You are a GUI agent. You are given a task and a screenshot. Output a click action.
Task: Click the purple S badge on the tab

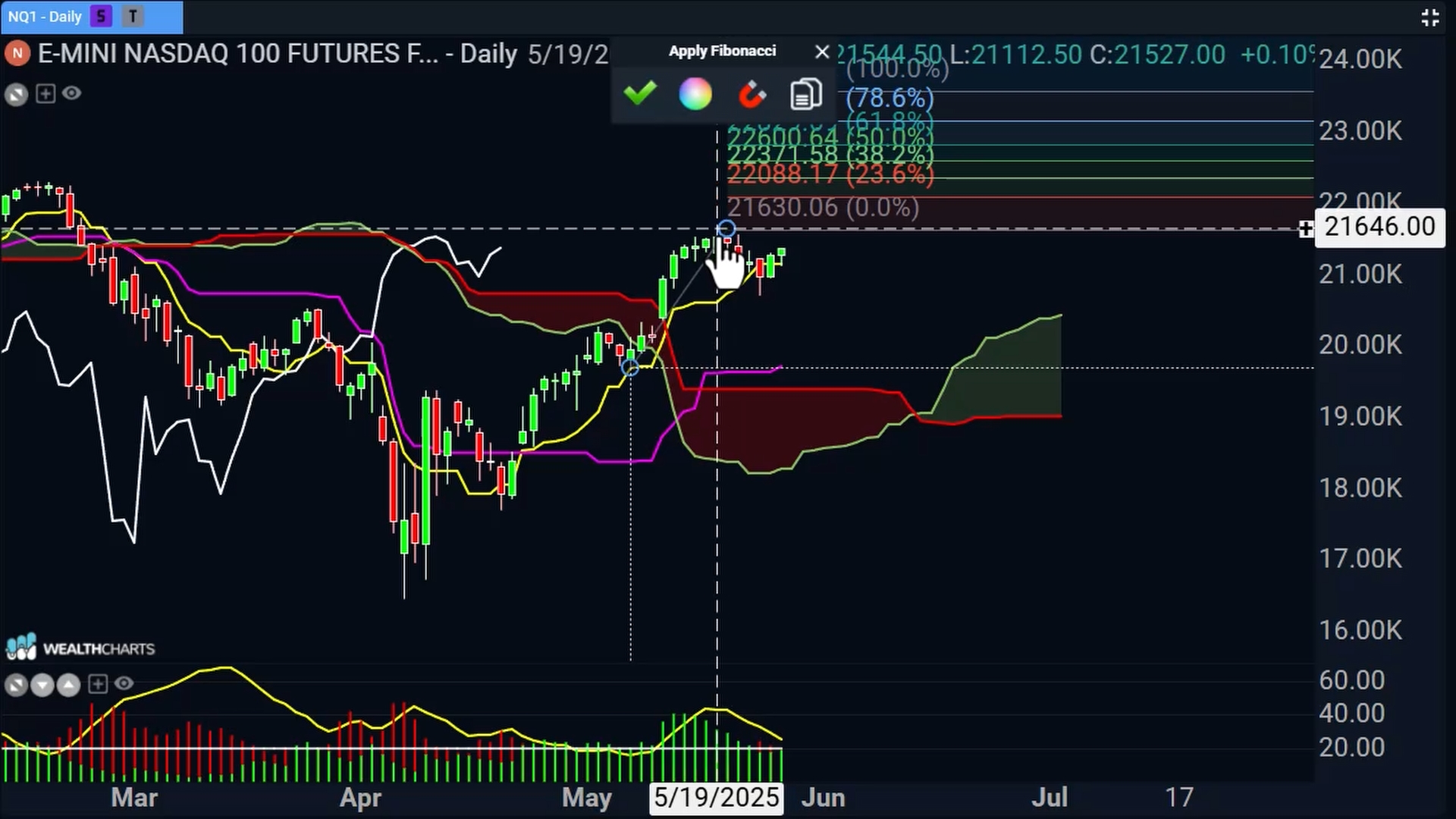[101, 16]
